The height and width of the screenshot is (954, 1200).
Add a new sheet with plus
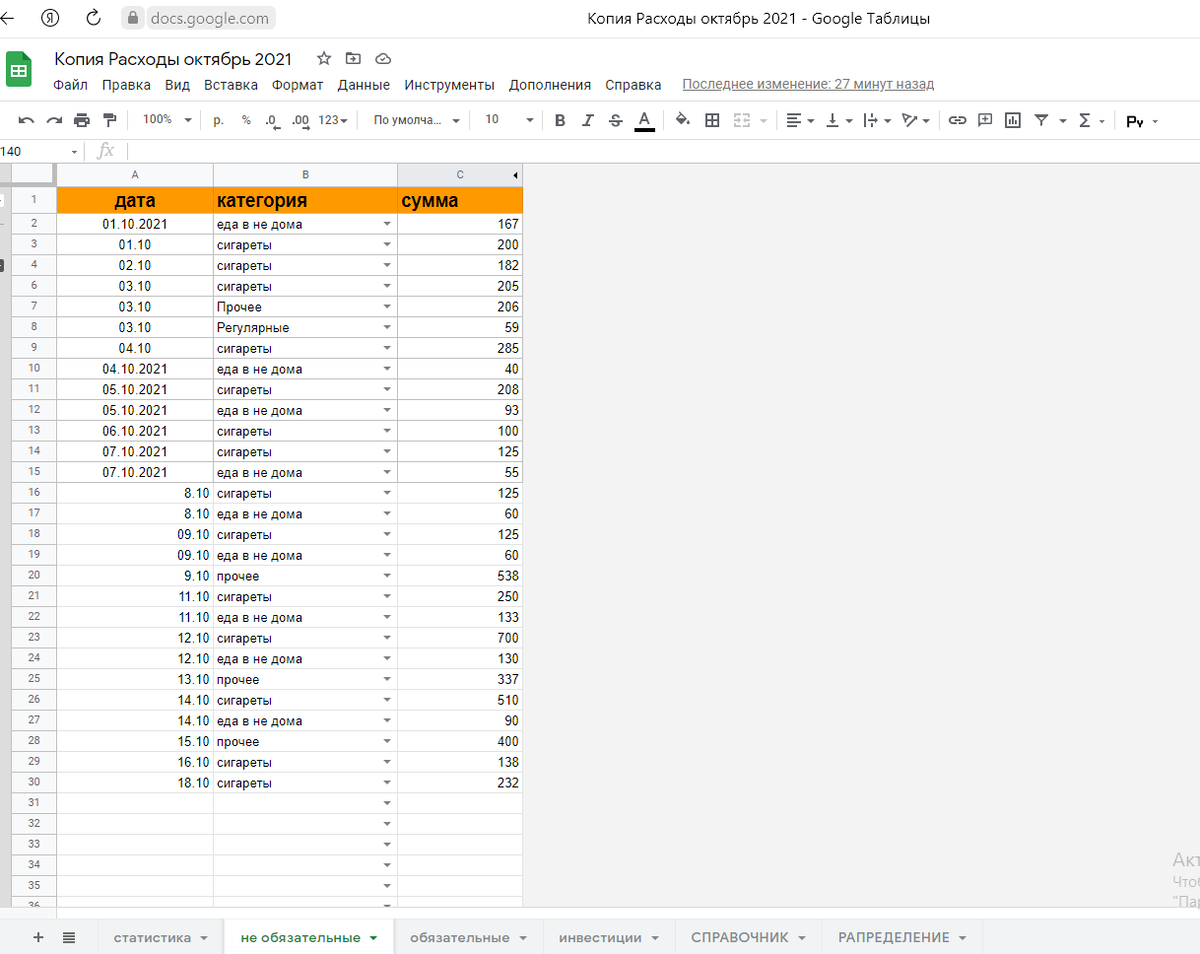(39, 937)
